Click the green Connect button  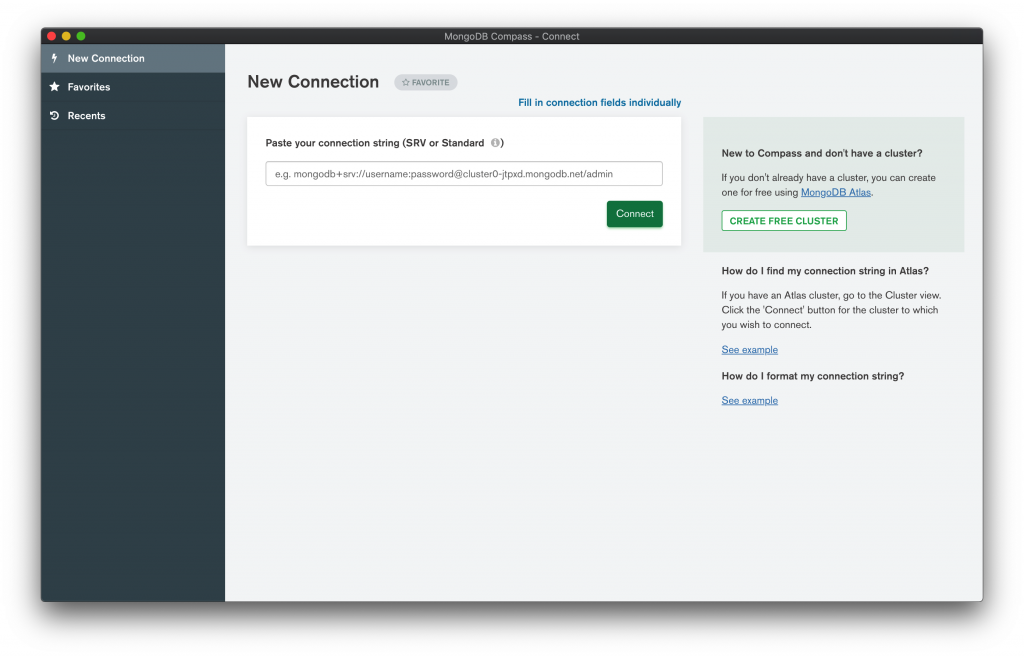point(635,214)
